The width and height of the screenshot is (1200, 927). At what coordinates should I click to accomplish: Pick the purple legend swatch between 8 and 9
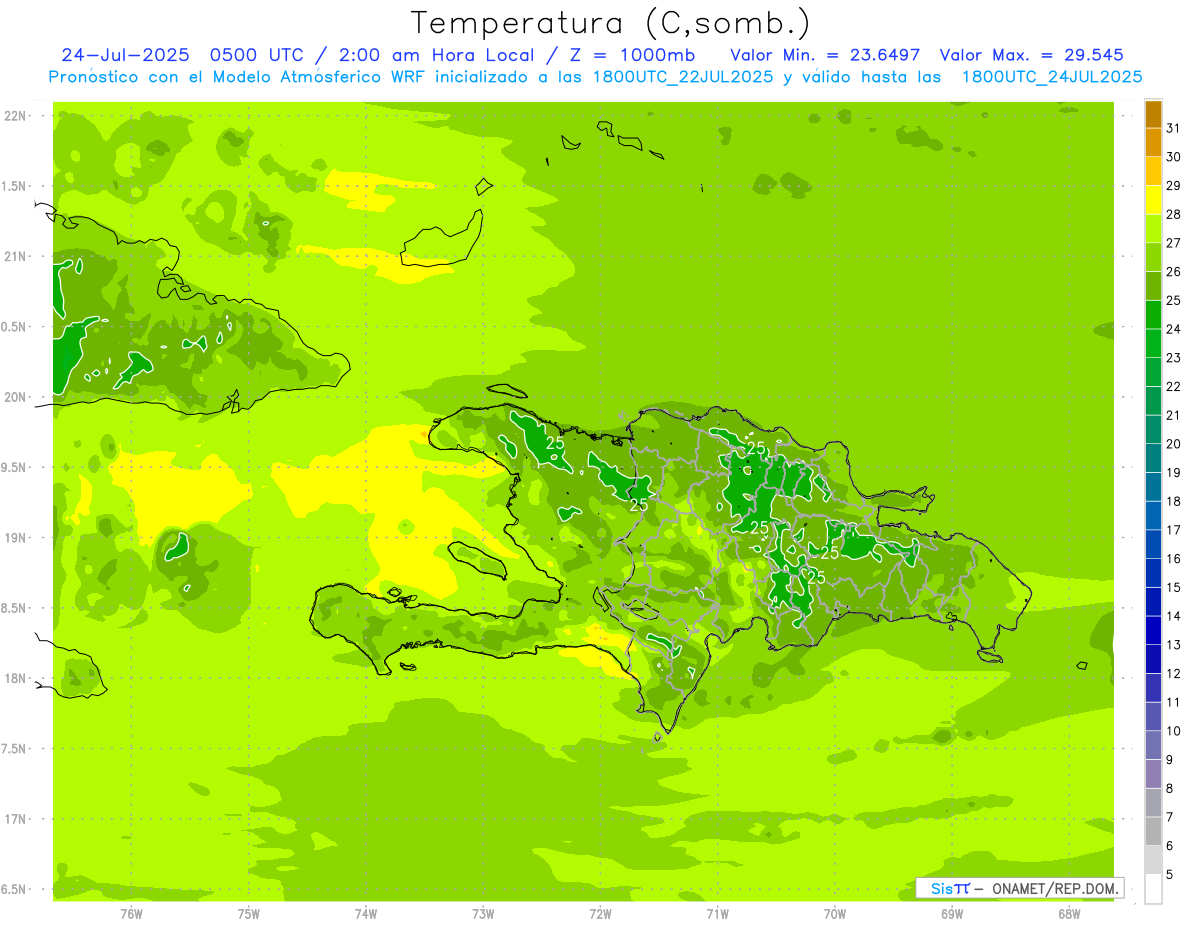click(1153, 774)
